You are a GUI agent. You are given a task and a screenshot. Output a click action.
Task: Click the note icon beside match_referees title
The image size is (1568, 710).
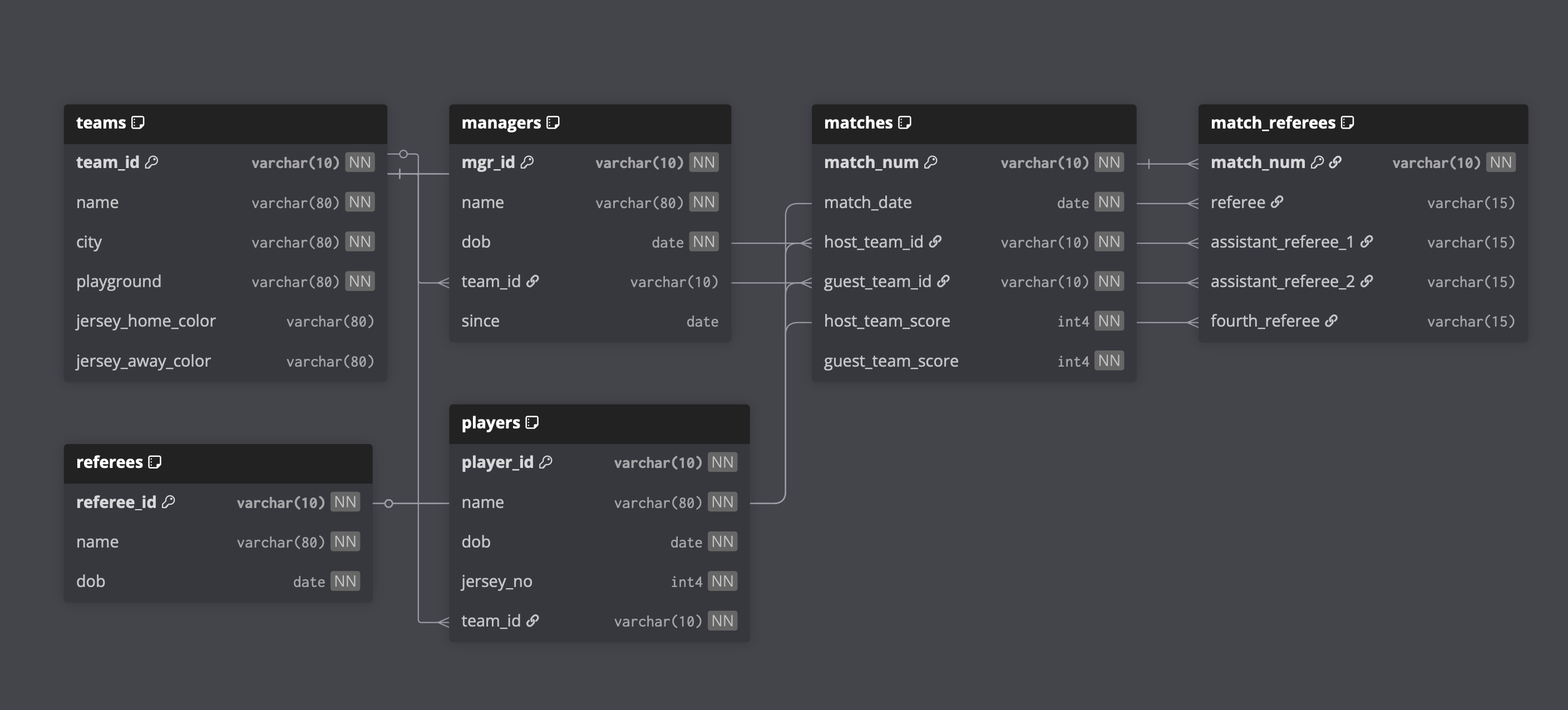point(1347,123)
